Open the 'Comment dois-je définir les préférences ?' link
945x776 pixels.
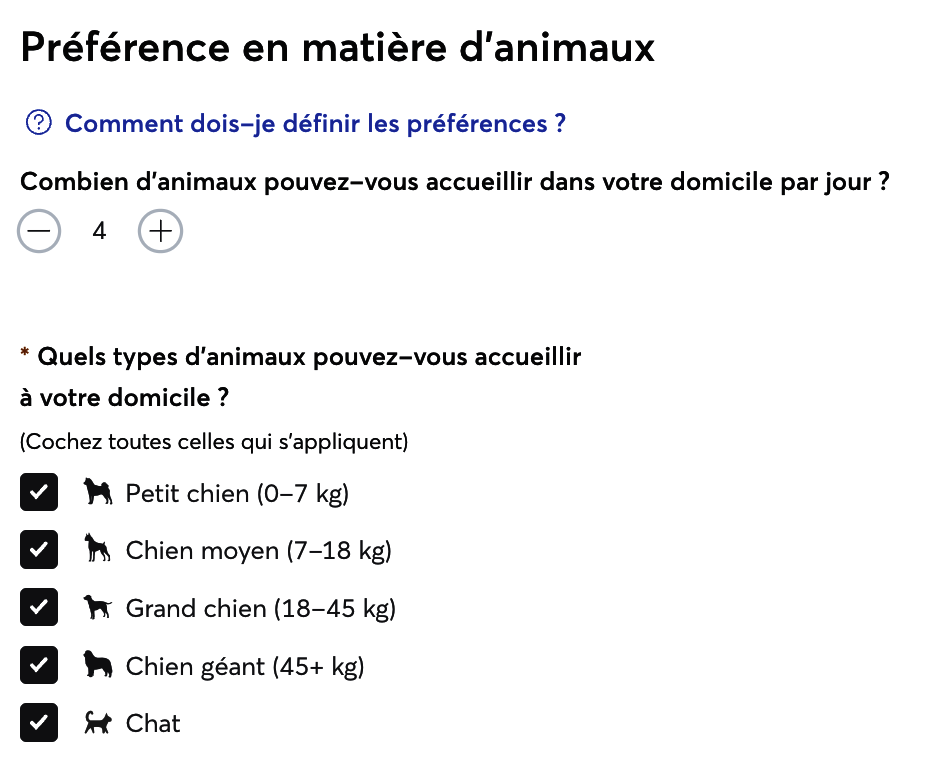315,124
